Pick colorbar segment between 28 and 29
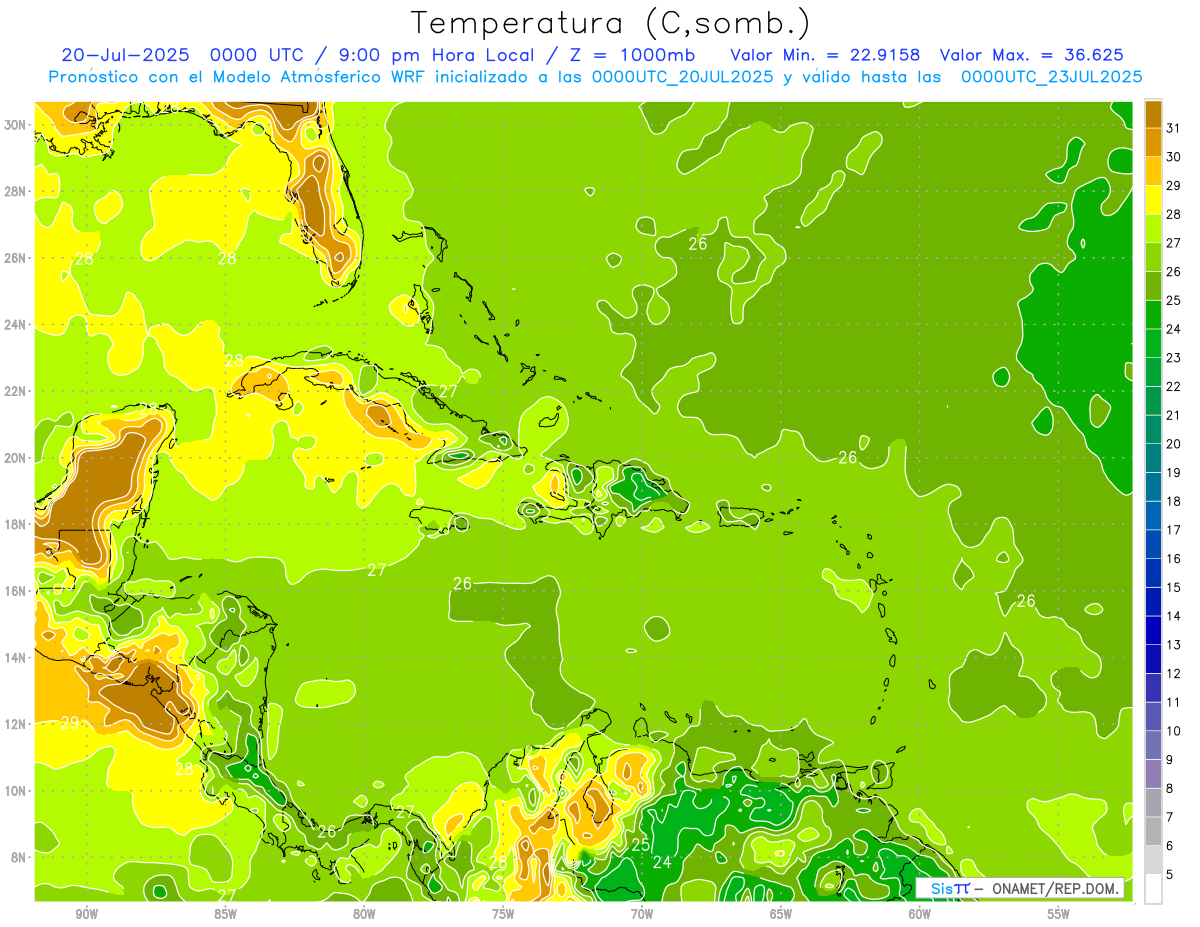 1153,200
